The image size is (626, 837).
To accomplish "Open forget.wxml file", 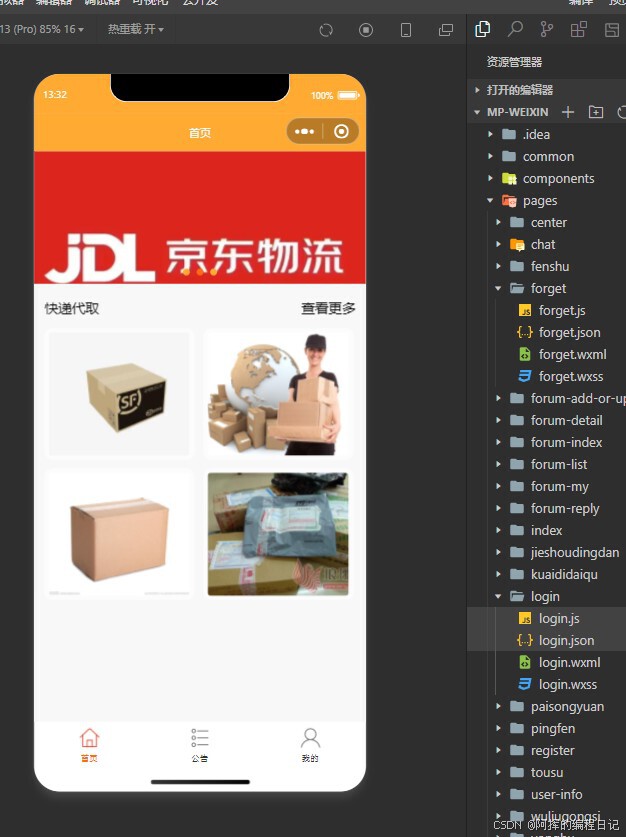I will 572,354.
